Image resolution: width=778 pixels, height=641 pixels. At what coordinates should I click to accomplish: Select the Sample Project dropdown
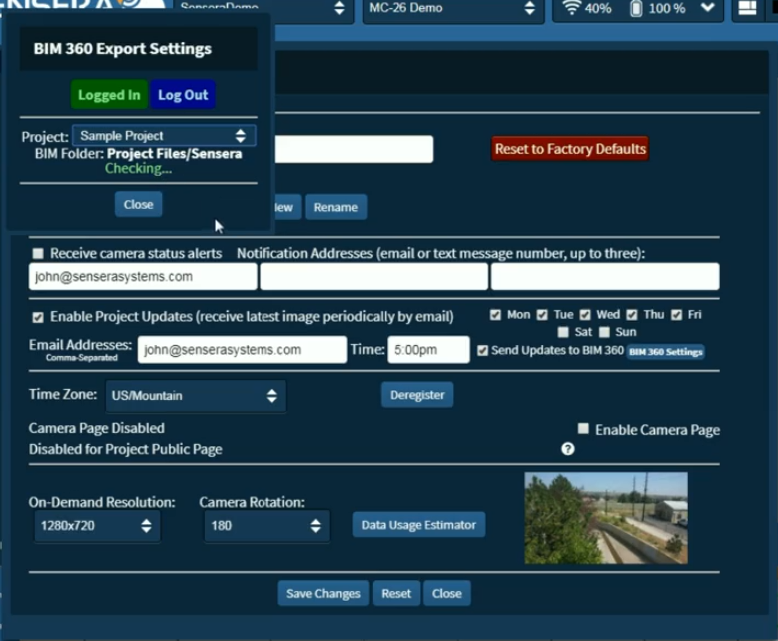164,136
